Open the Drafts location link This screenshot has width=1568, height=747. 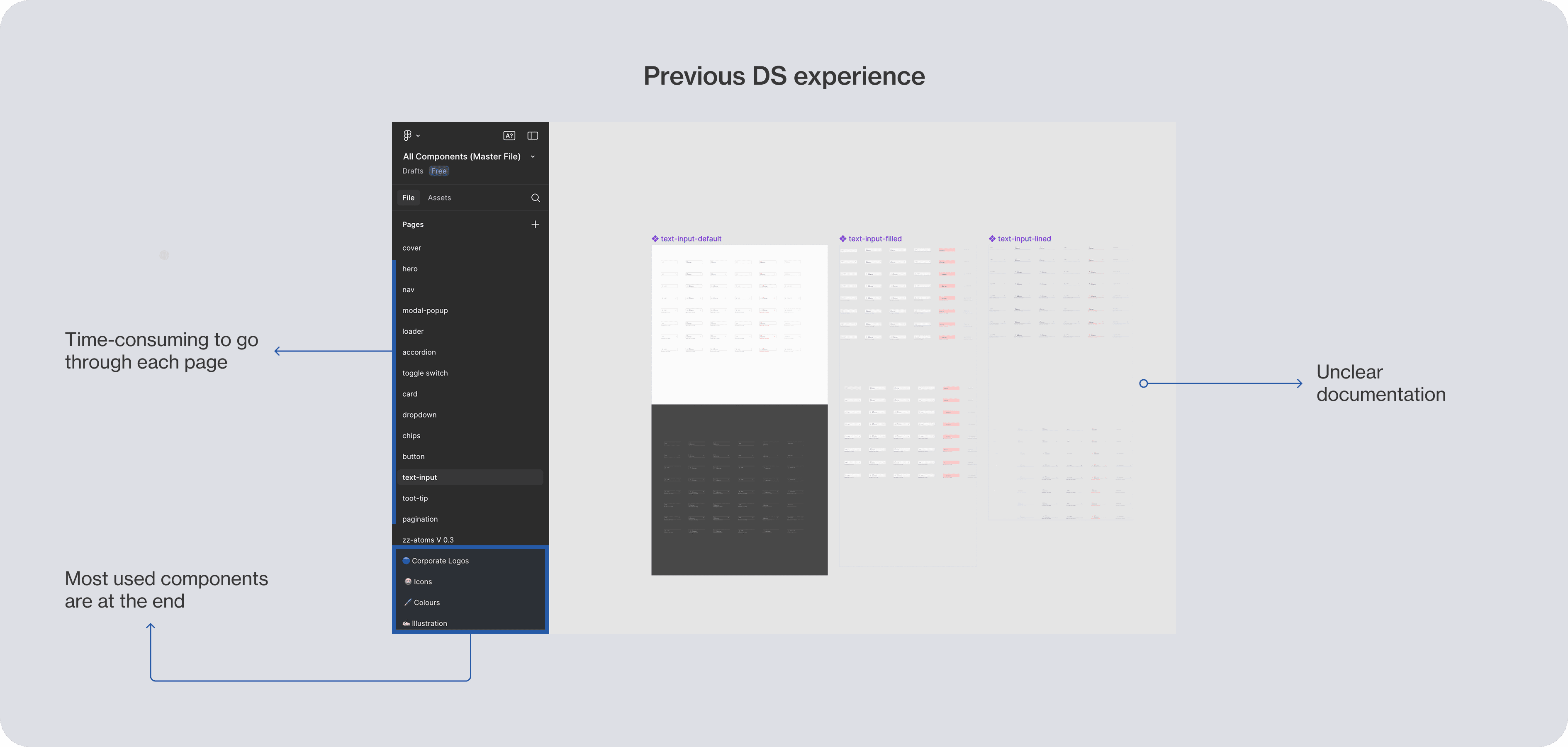(x=413, y=171)
